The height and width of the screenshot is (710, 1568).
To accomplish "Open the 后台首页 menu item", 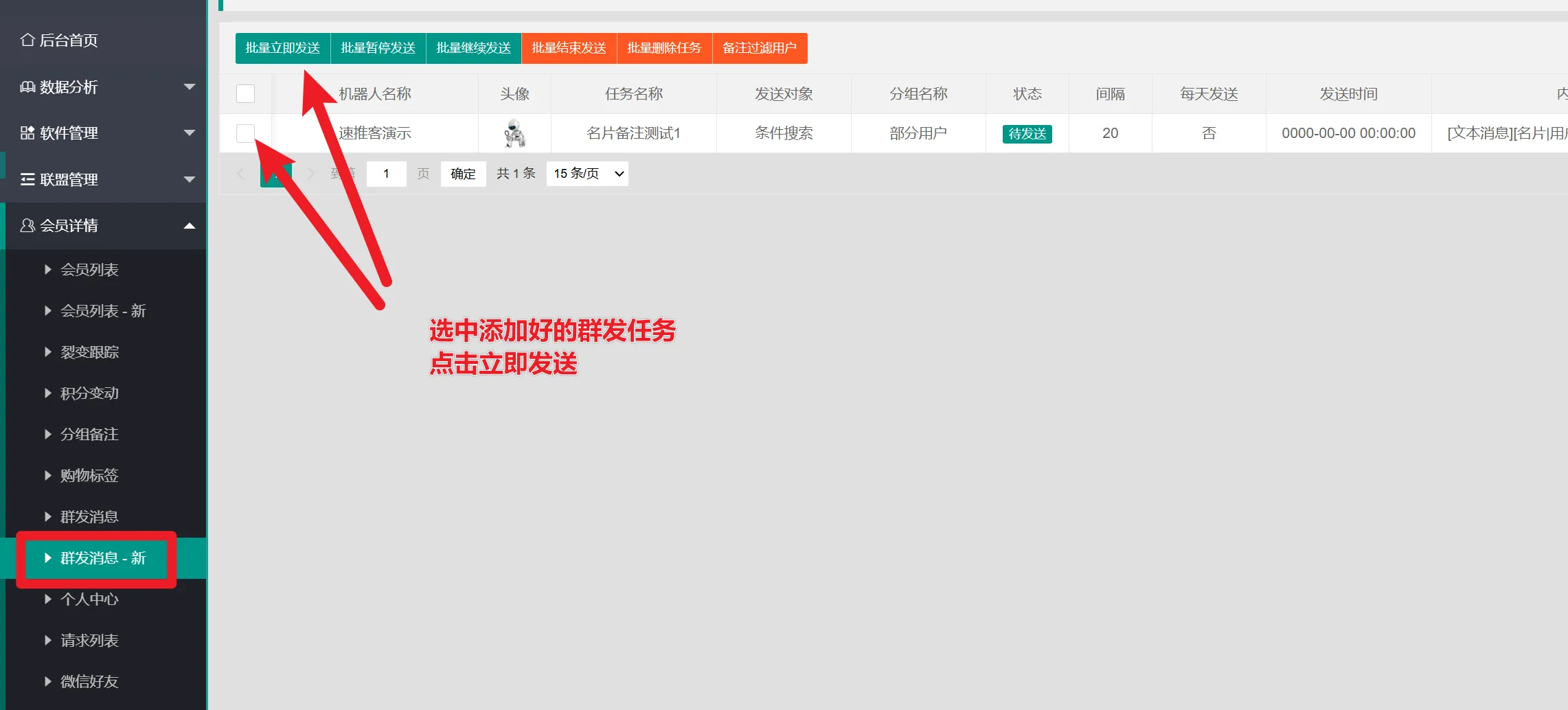I will pos(103,40).
